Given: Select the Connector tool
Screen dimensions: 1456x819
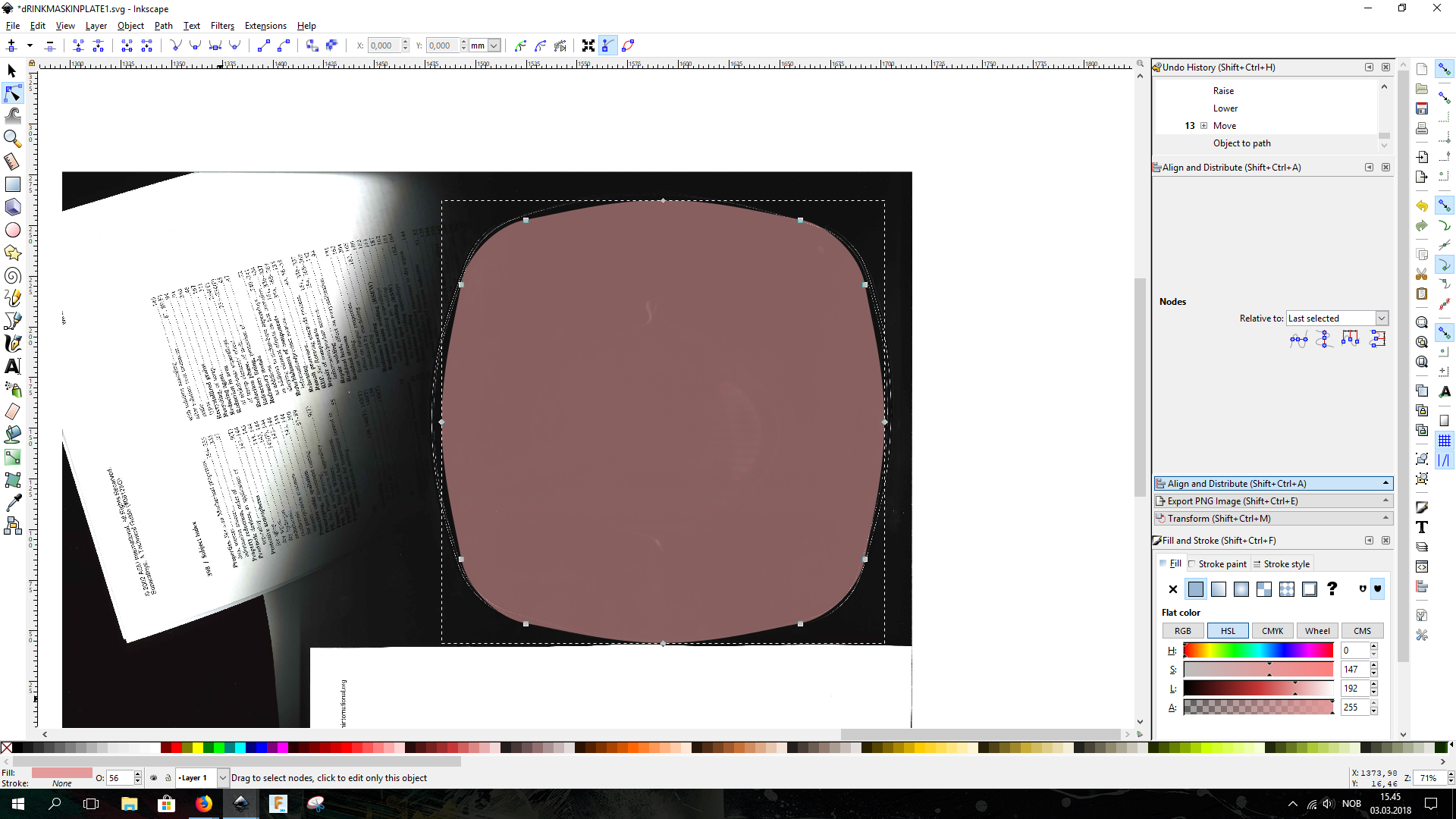Looking at the screenshot, I should coord(12,526).
